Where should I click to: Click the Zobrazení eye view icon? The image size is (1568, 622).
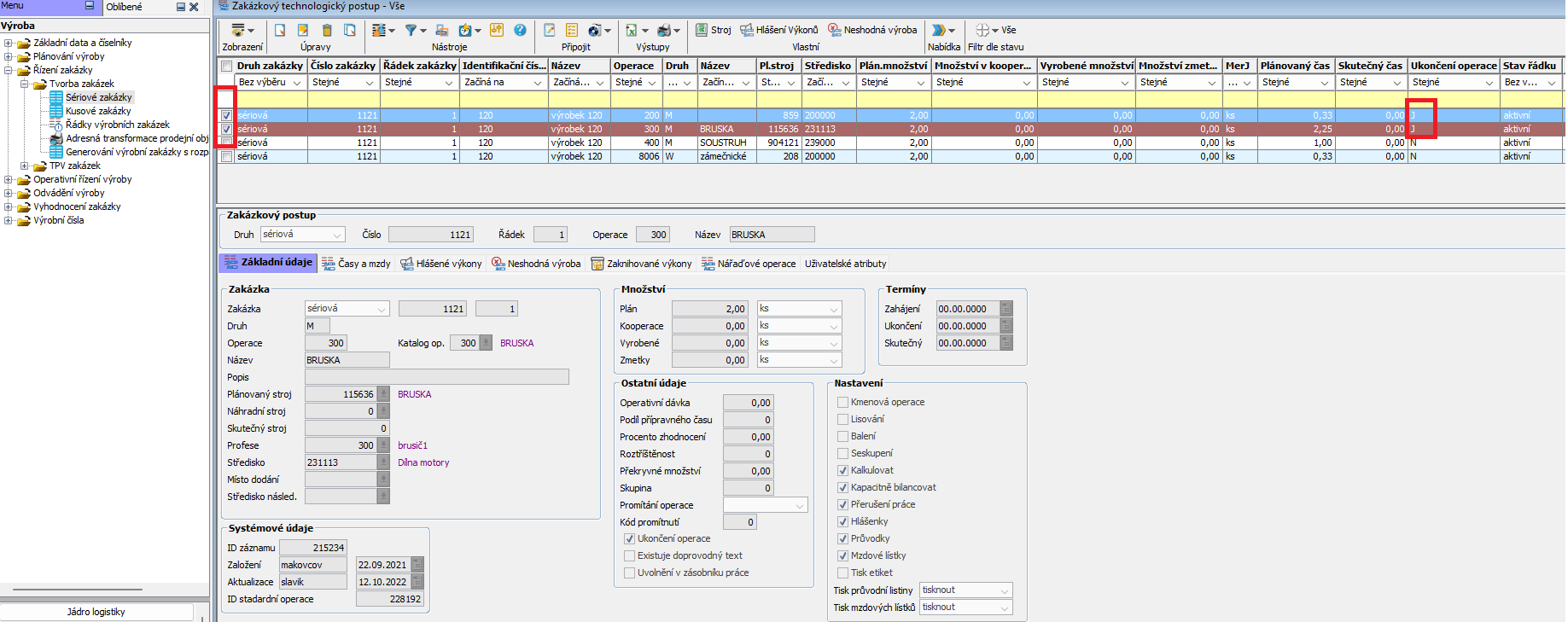pos(238,30)
